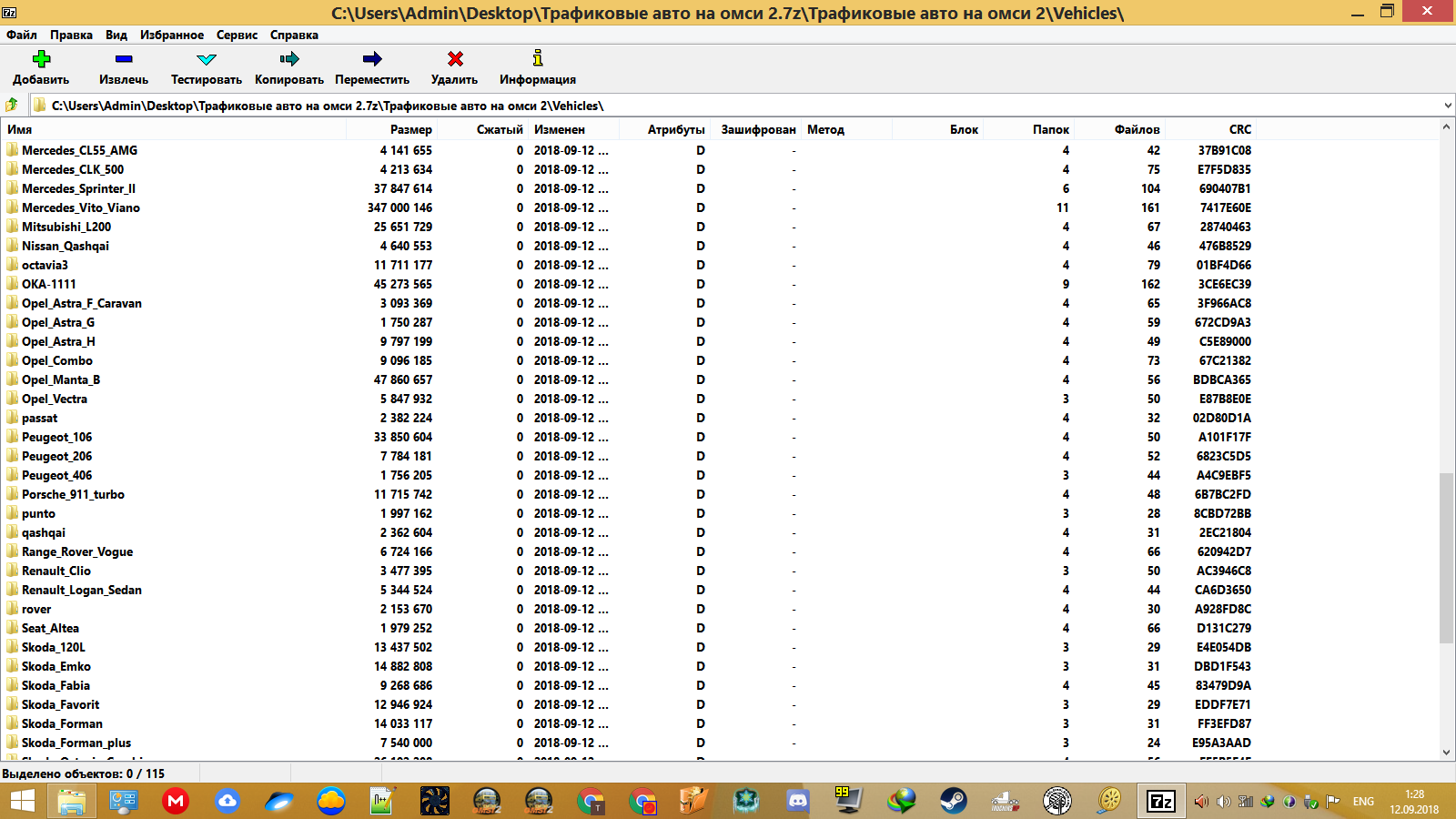
Task: Click the Тестировать (Test) toolbar button
Action: click(x=207, y=68)
